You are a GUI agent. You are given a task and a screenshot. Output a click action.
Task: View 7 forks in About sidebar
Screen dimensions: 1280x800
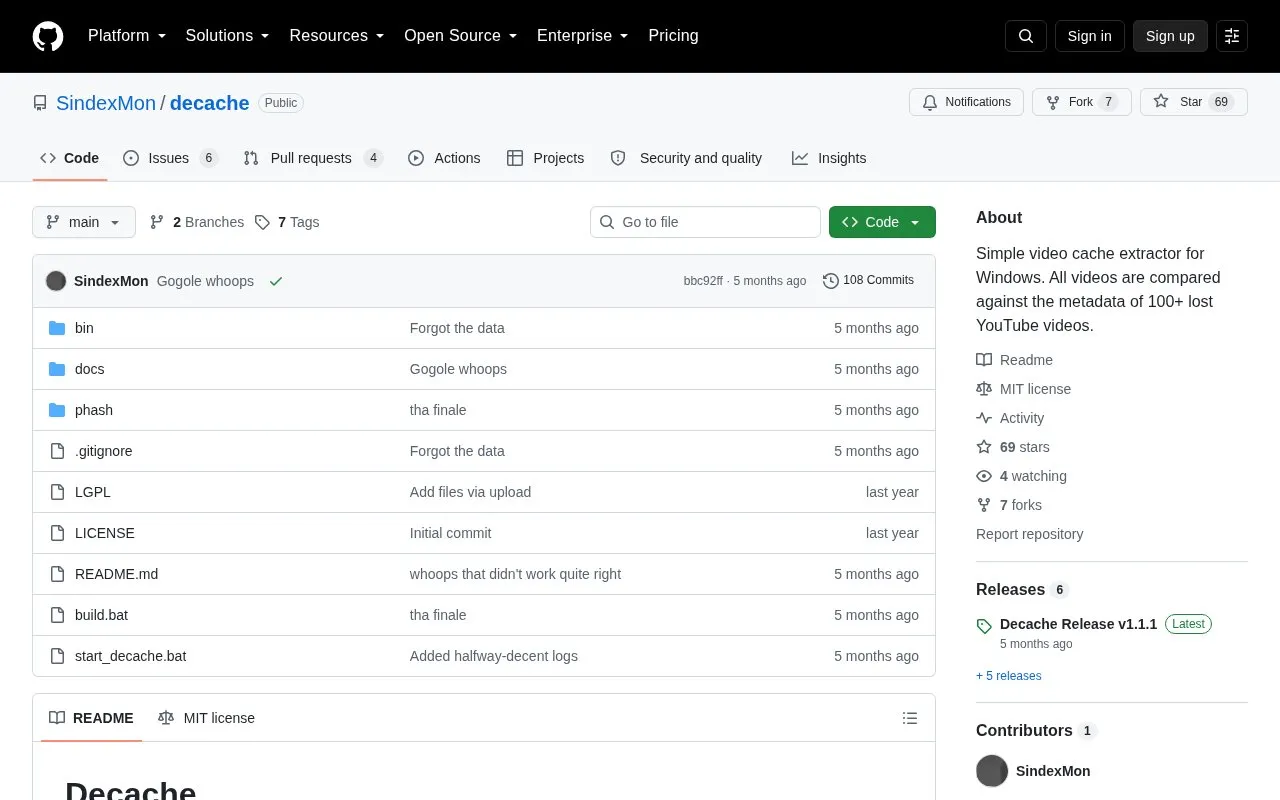[1009, 505]
